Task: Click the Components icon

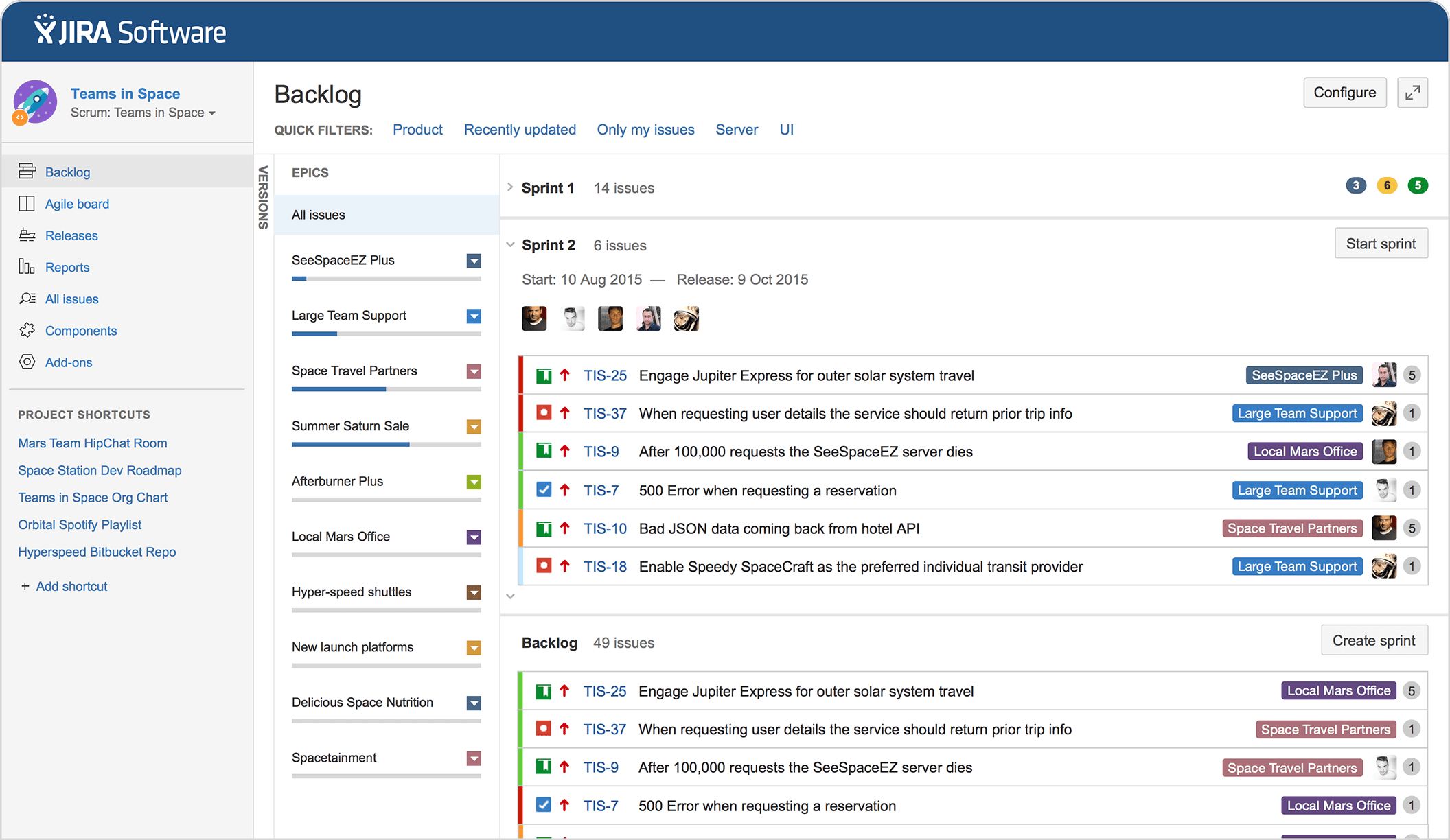Action: coord(27,330)
